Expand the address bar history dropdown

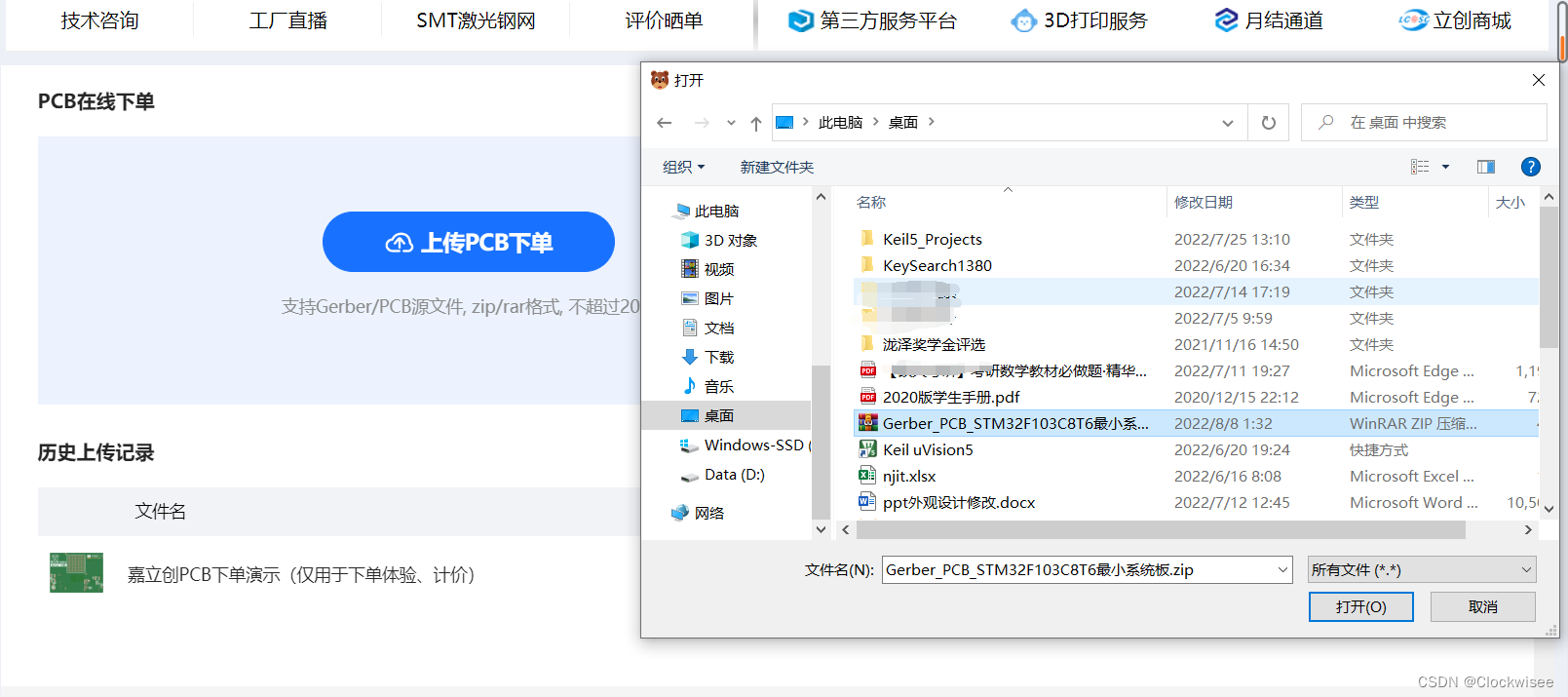click(x=1228, y=123)
